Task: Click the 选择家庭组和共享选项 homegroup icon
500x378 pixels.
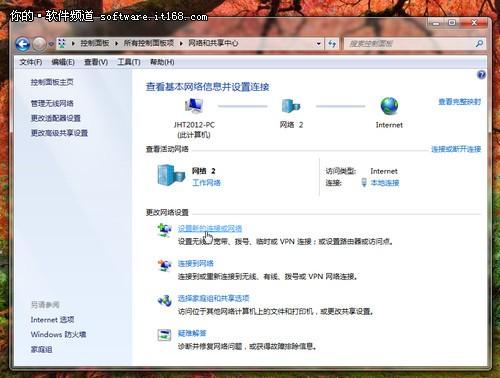Action: [164, 300]
